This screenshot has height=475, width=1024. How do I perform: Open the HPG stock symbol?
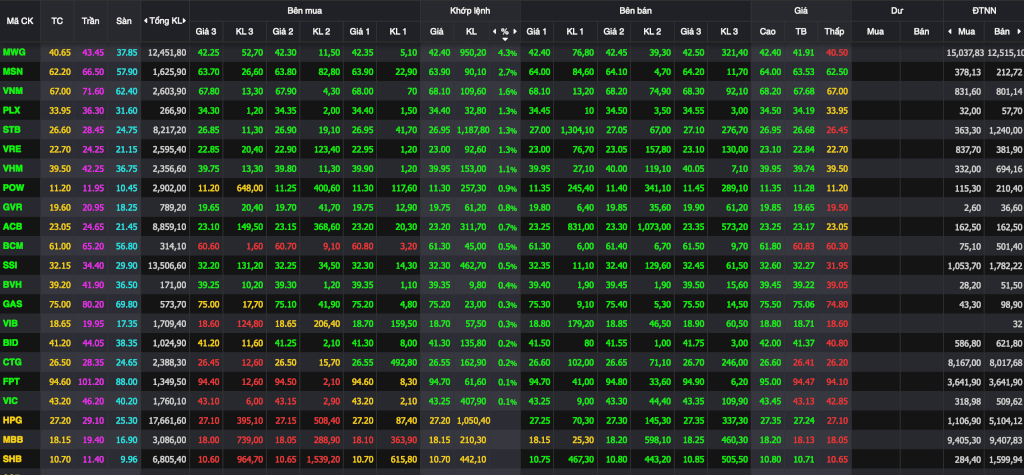click(12, 420)
